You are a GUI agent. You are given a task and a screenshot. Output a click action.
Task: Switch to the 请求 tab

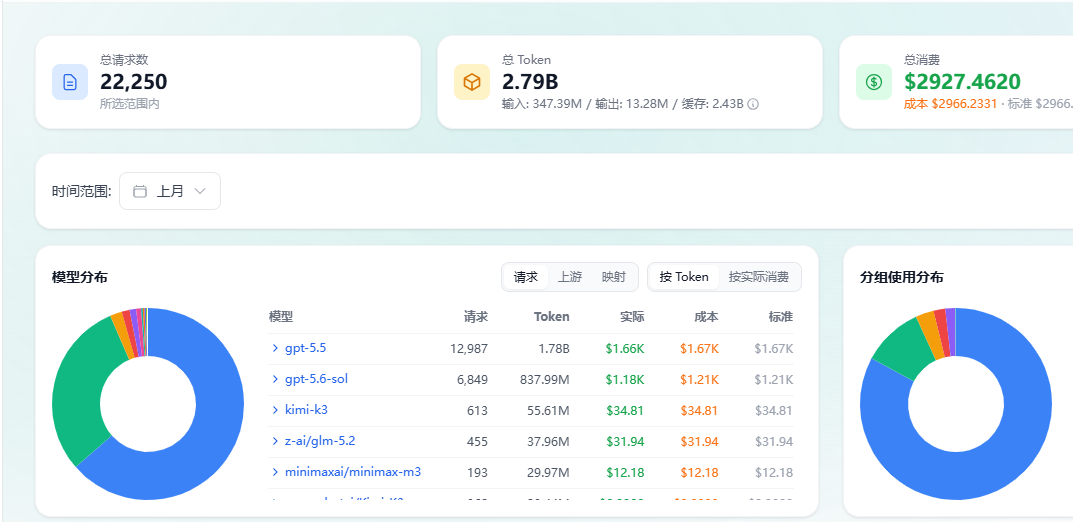(526, 277)
